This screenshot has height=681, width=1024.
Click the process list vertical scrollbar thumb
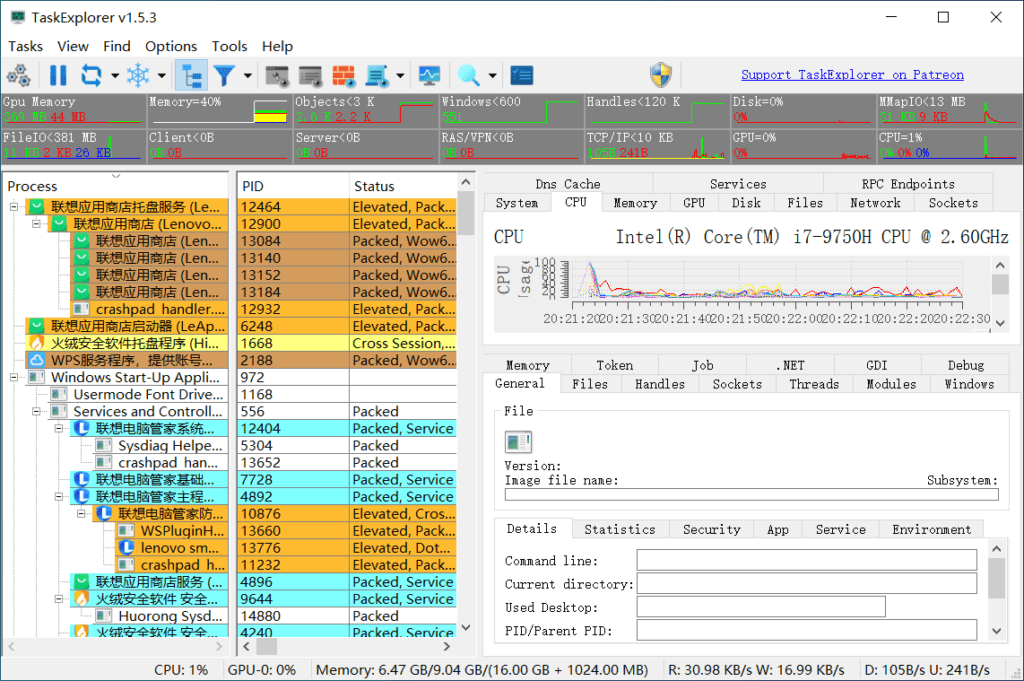(466, 213)
